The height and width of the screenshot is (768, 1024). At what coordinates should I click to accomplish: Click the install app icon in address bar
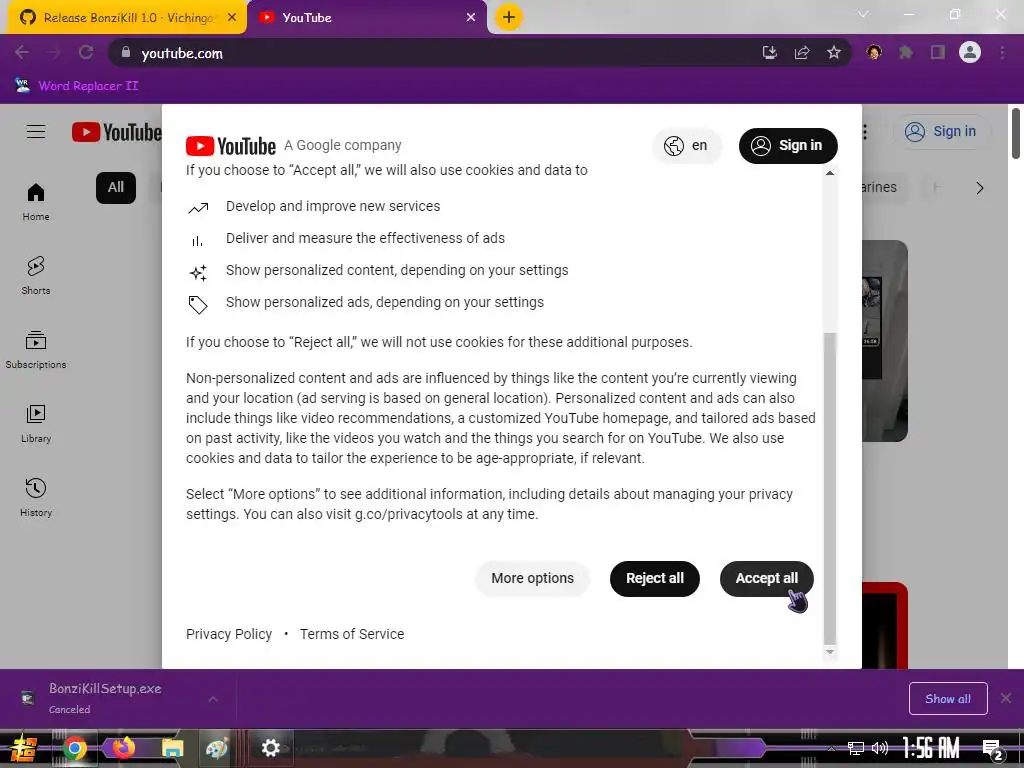(x=770, y=53)
